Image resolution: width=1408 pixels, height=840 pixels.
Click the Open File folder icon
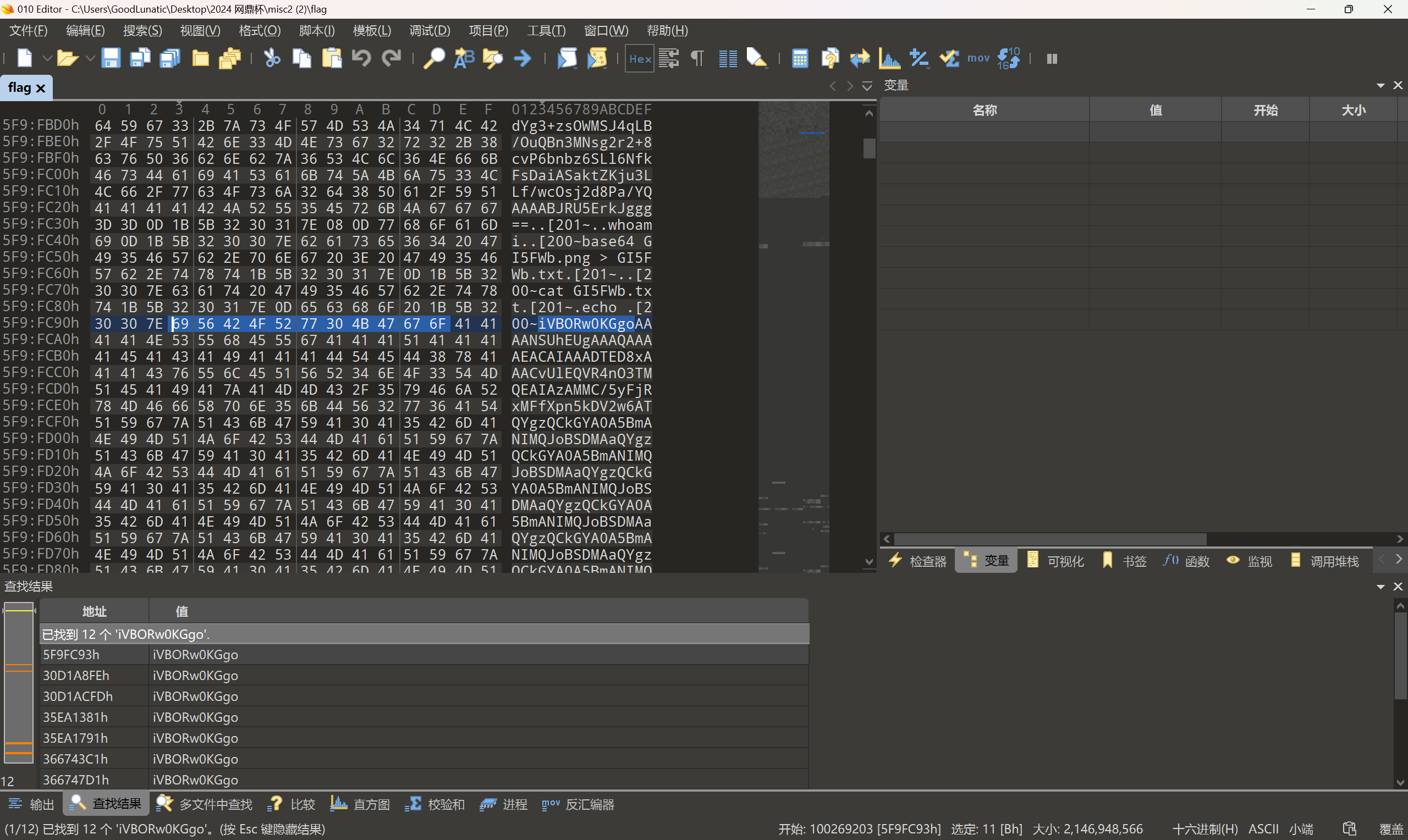(67, 58)
